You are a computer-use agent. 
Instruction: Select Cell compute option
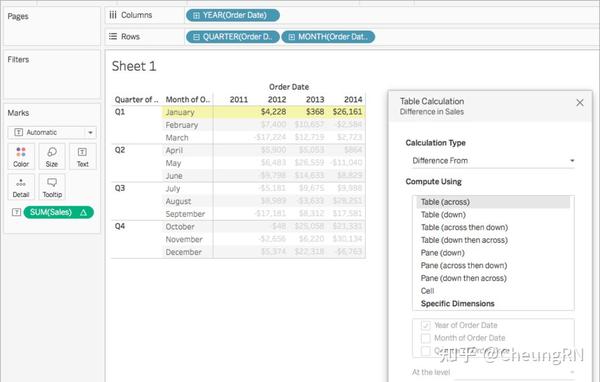point(427,291)
